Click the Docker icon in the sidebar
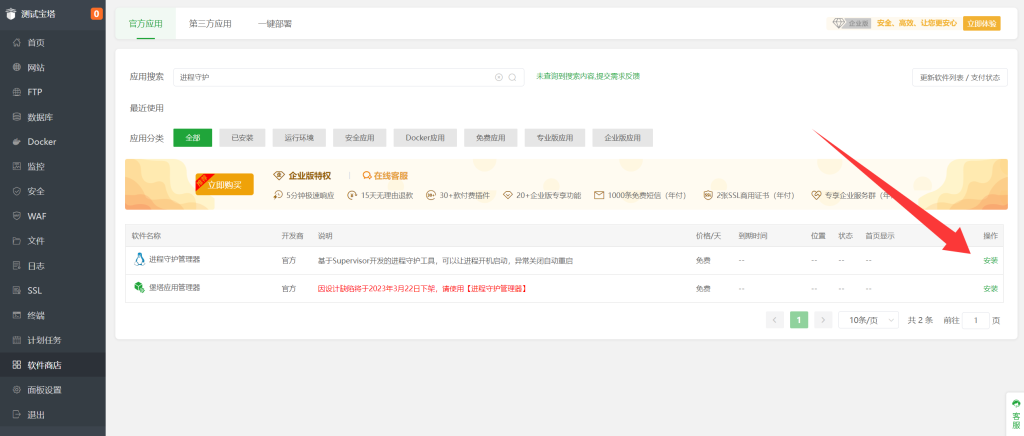 (x=16, y=141)
